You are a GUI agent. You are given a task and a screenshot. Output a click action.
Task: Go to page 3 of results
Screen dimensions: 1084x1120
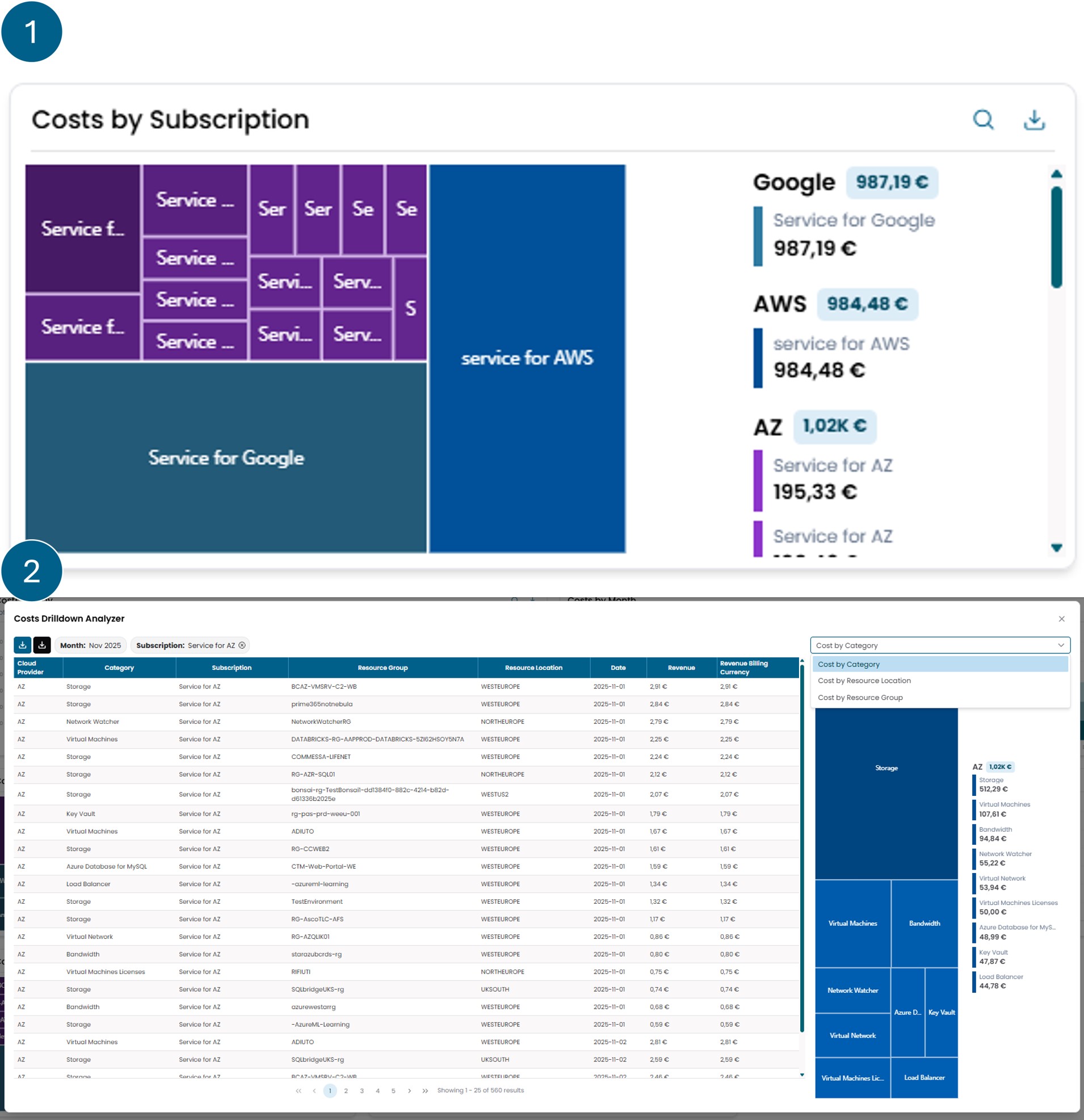pyautogui.click(x=362, y=1090)
